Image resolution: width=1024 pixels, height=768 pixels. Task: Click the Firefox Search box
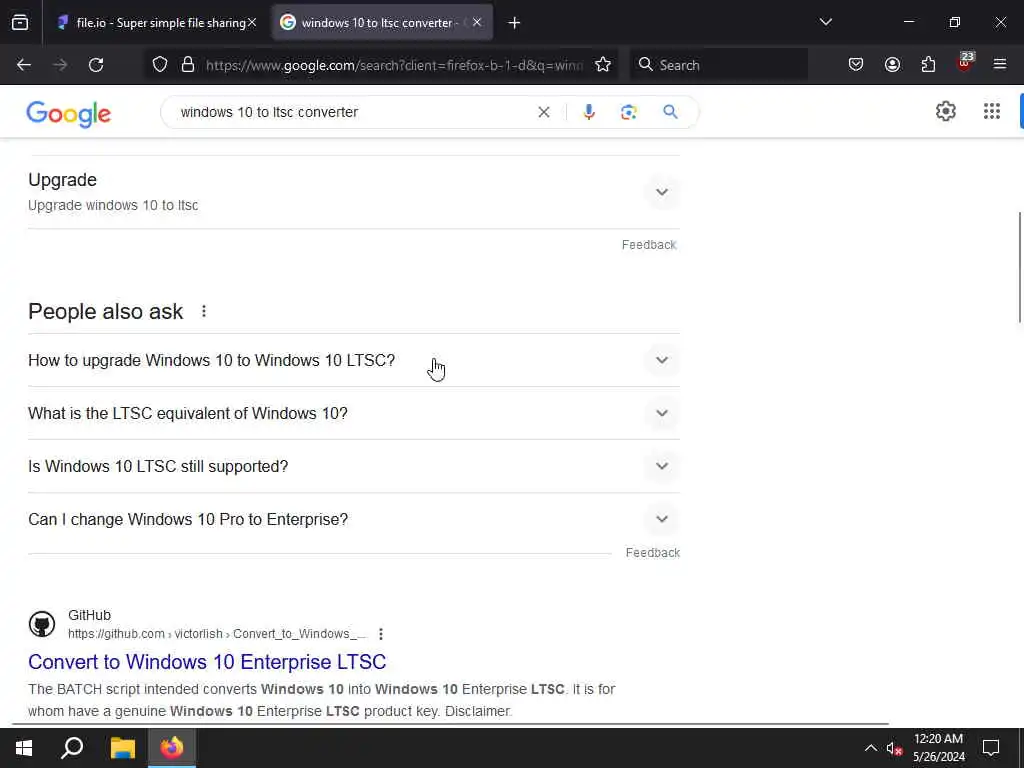pos(718,65)
